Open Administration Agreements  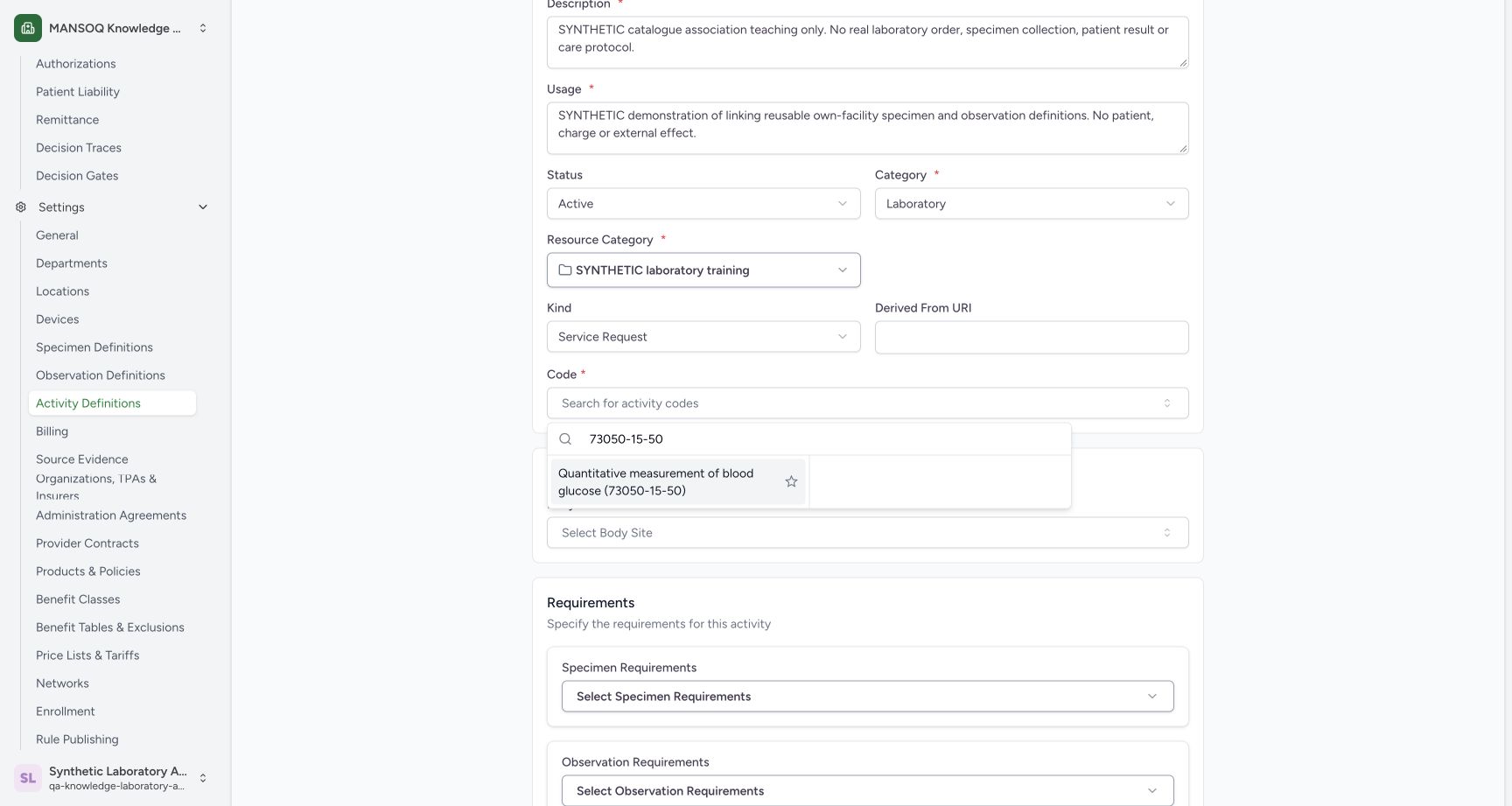click(111, 515)
